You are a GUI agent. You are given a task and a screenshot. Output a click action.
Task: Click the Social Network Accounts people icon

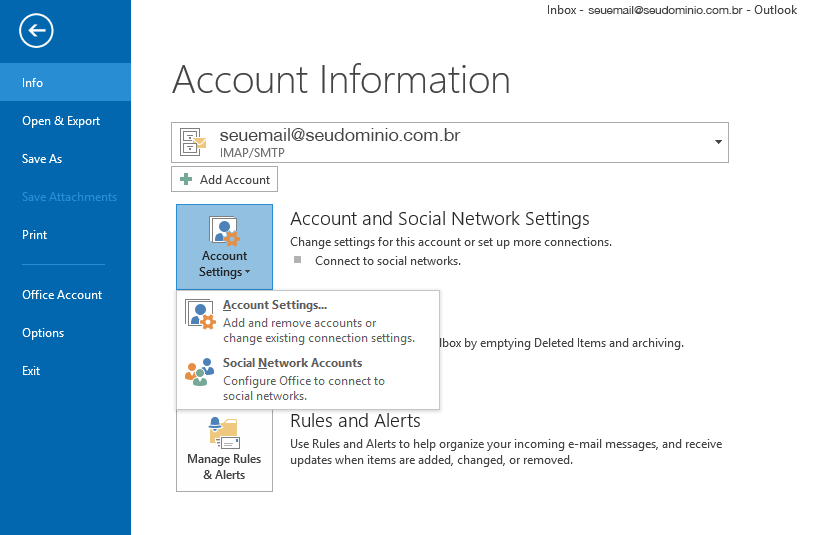pos(200,372)
